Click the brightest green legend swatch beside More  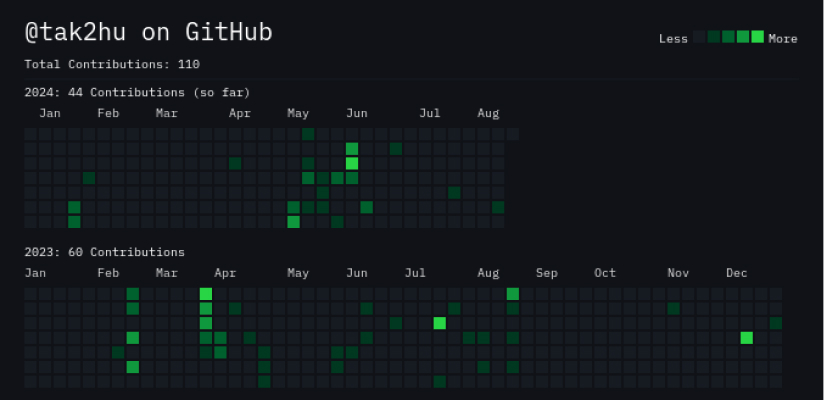click(x=757, y=36)
